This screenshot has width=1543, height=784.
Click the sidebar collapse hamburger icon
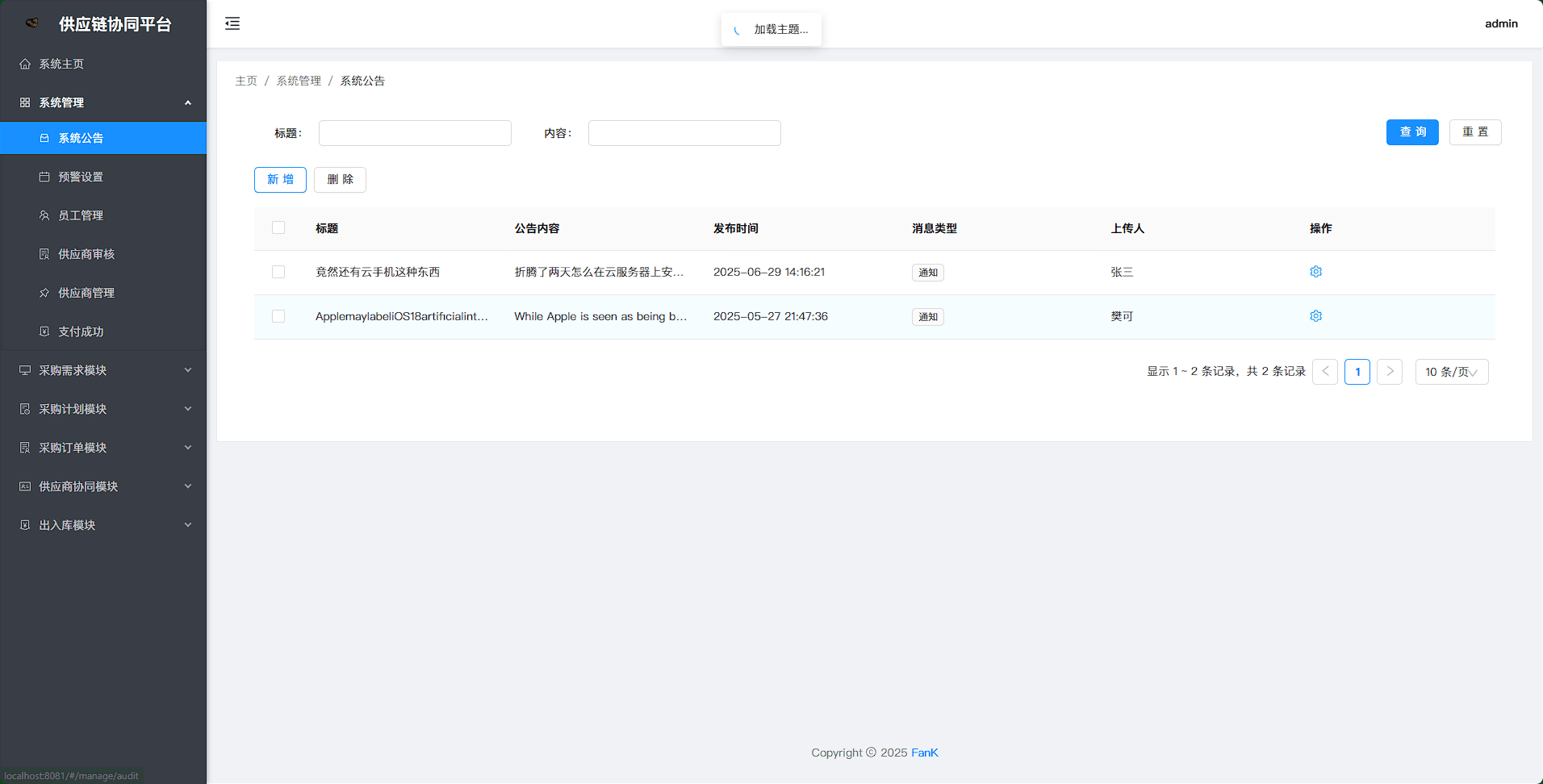pos(232,23)
